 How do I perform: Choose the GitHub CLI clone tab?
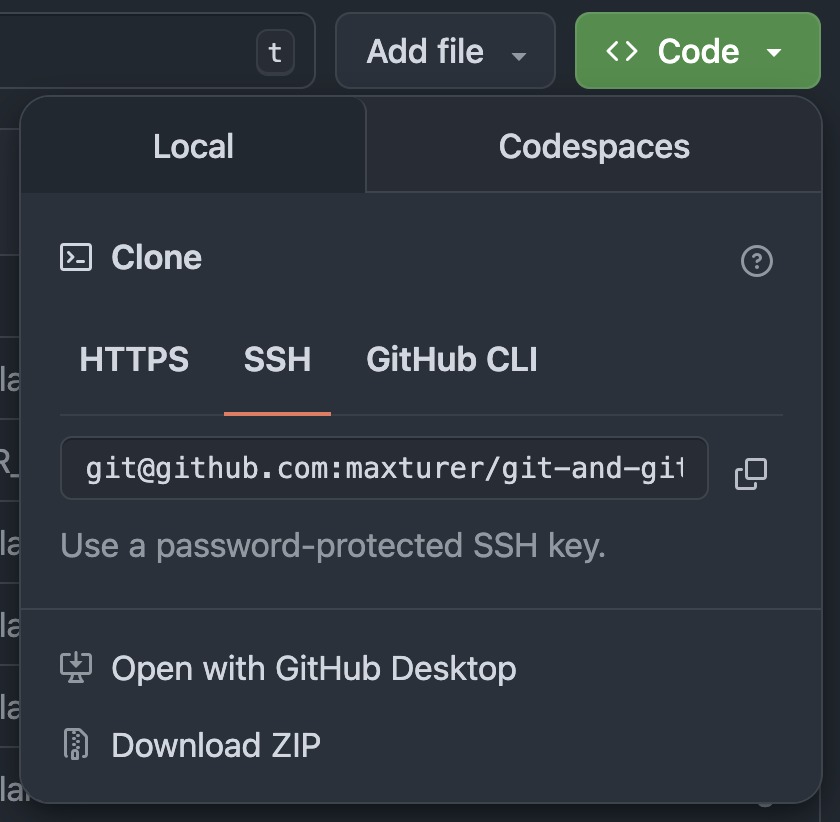pos(452,359)
